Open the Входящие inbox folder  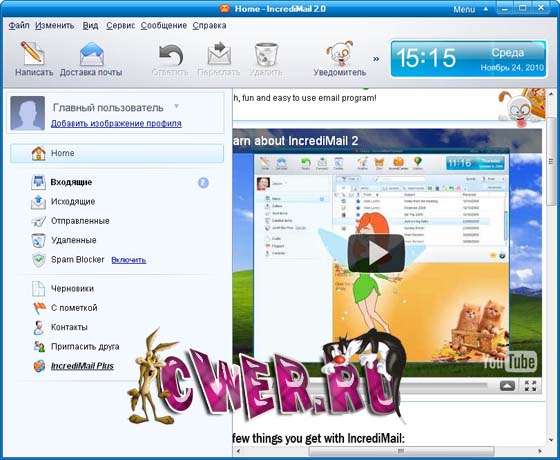[71, 182]
